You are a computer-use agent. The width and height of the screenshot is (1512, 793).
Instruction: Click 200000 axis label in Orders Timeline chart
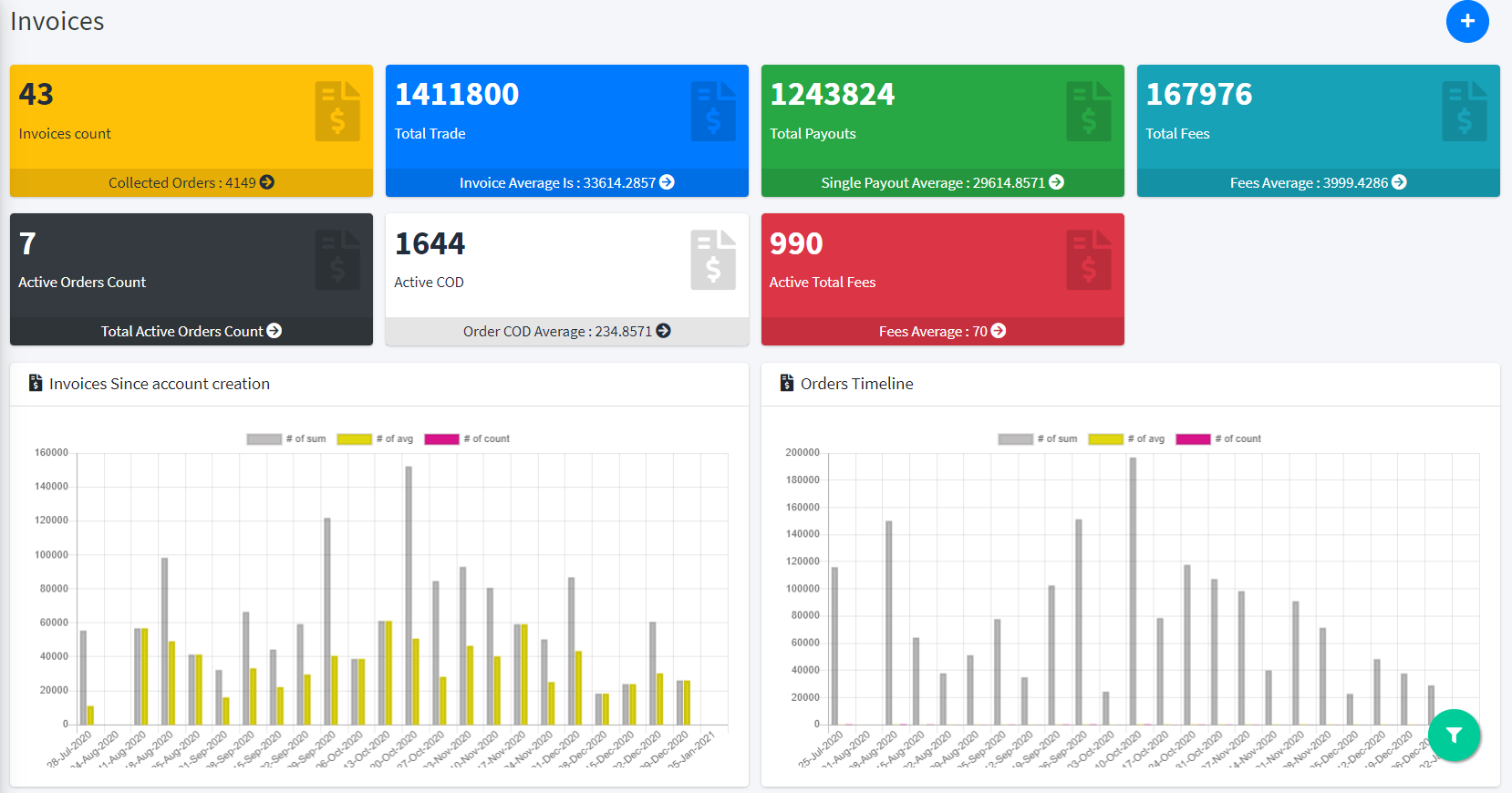pyautogui.click(x=803, y=452)
